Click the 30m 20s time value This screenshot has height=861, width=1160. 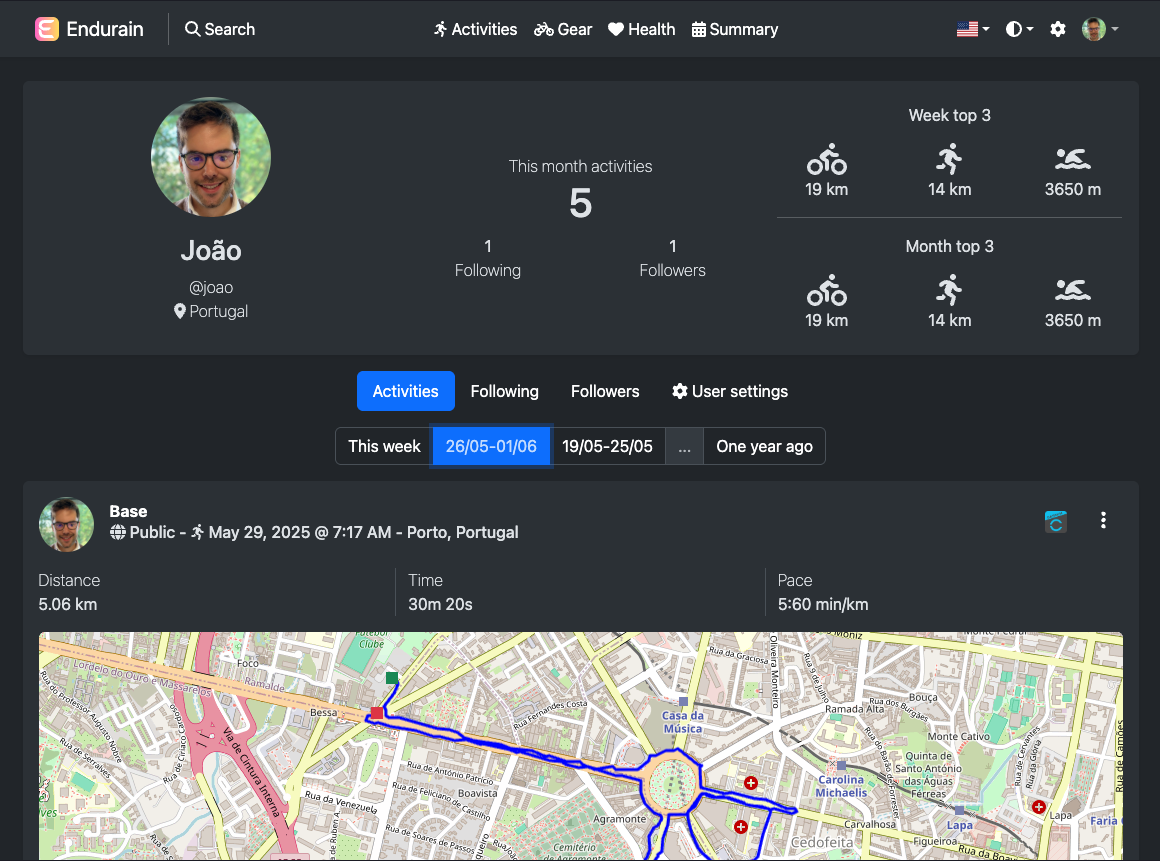pyautogui.click(x=440, y=604)
